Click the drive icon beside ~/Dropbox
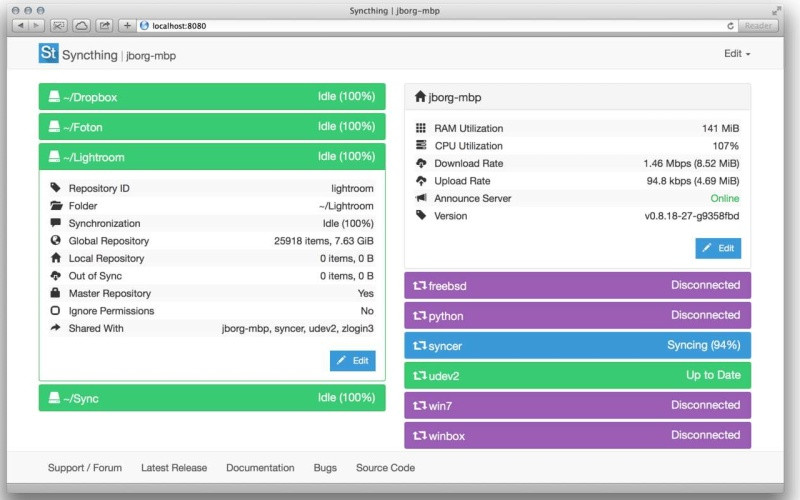800x500 pixels. tap(54, 96)
